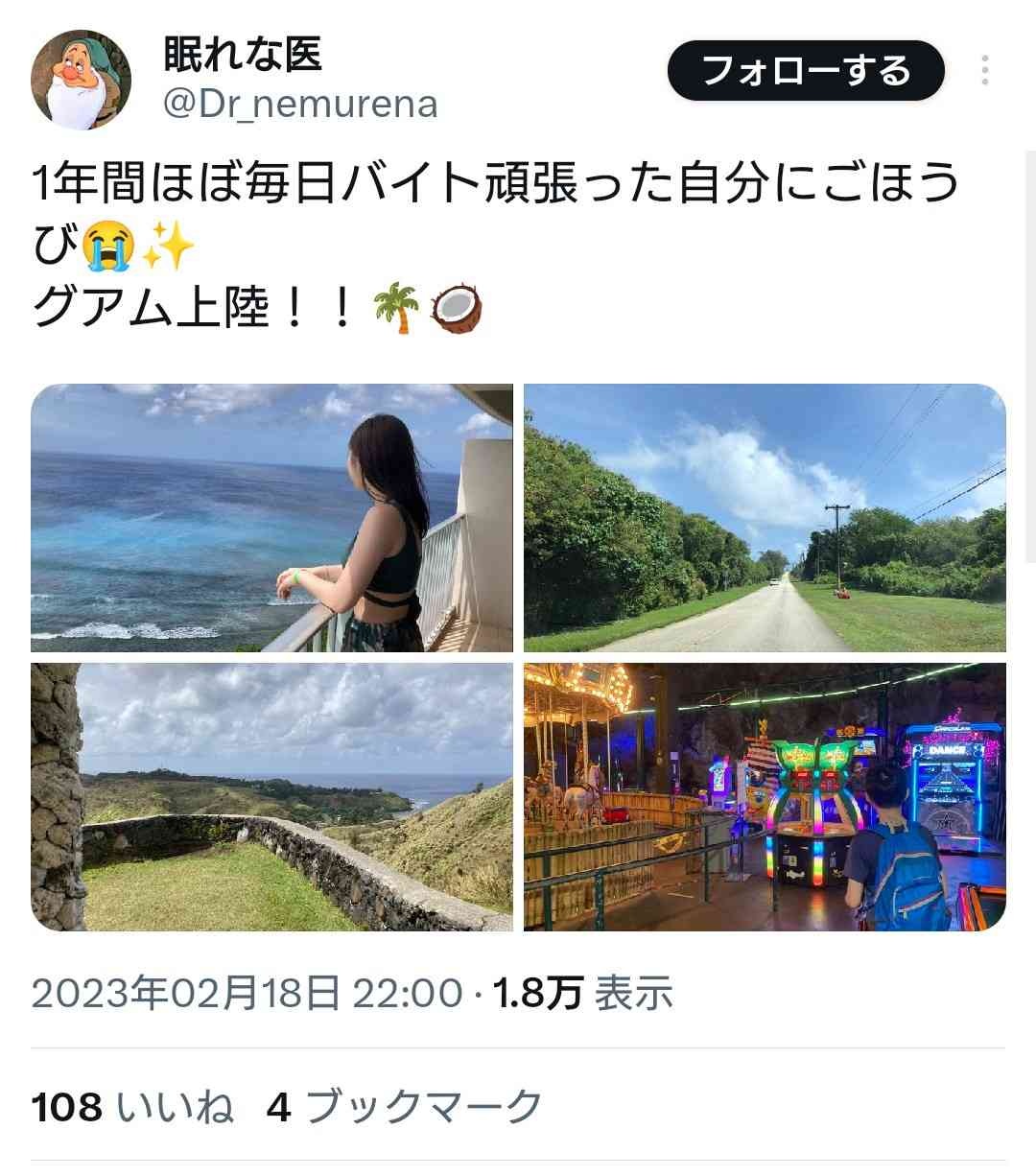The width and height of the screenshot is (1036, 1176).
Task: Click the scrollbar on the right edge
Action: coord(1031,355)
